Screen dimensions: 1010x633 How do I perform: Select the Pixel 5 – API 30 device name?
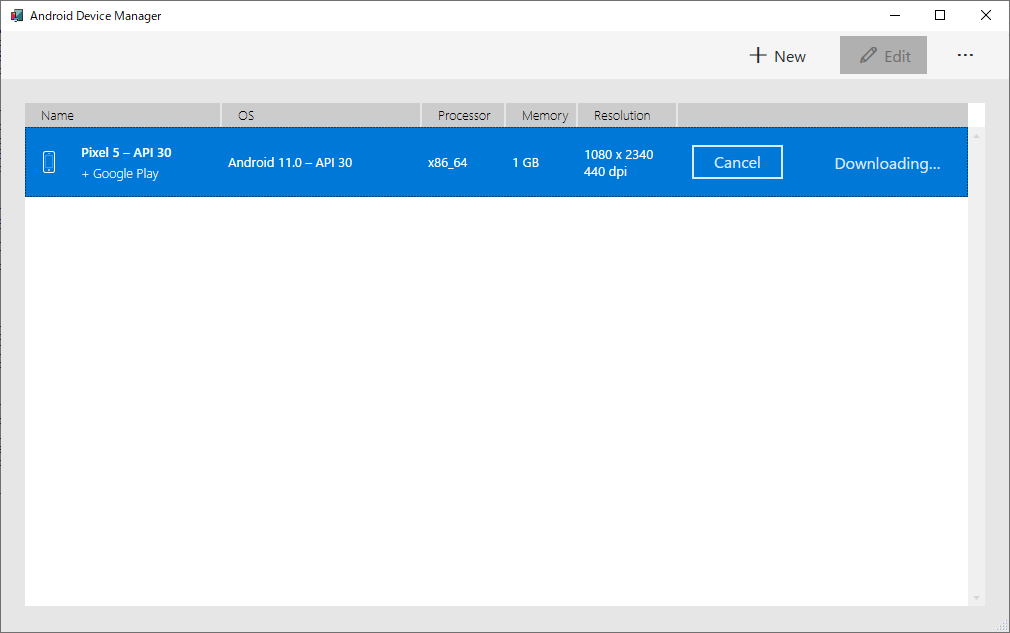point(126,153)
